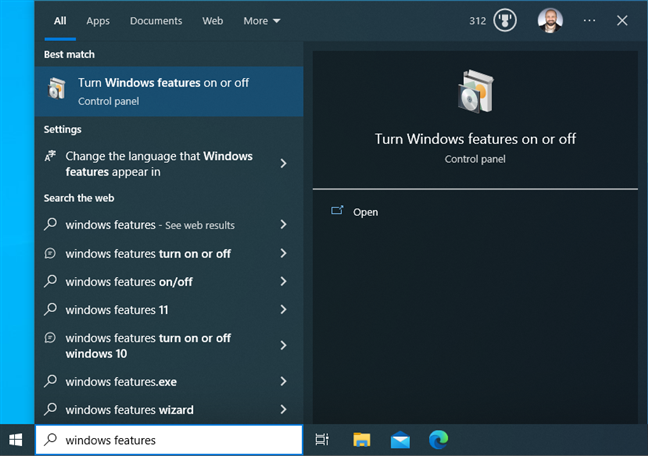The width and height of the screenshot is (648, 456).
Task: Click the magnifier beside windows features.exe
Action: (x=50, y=381)
